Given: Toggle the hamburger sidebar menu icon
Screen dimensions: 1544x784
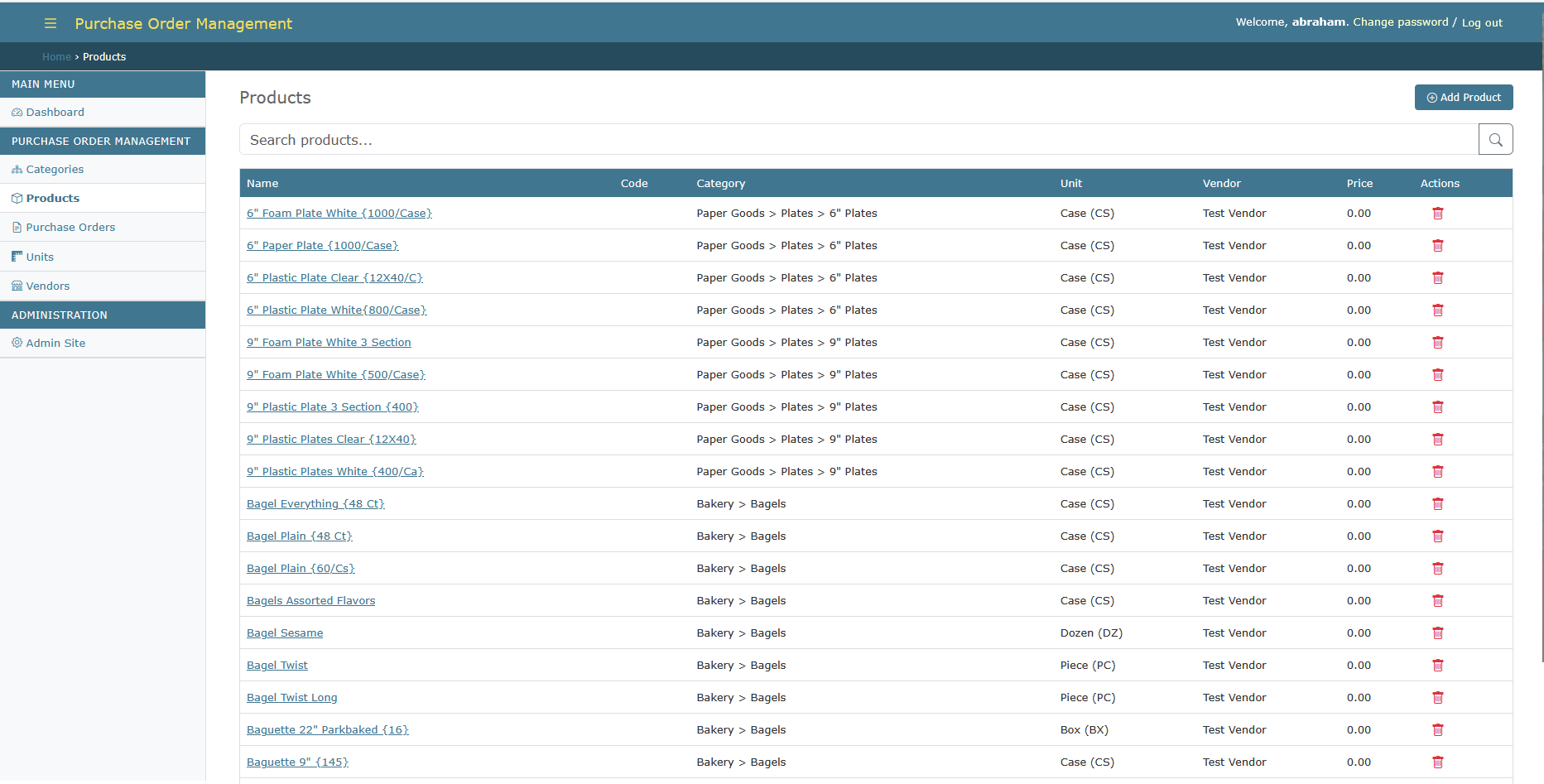Looking at the screenshot, I should click(x=51, y=23).
